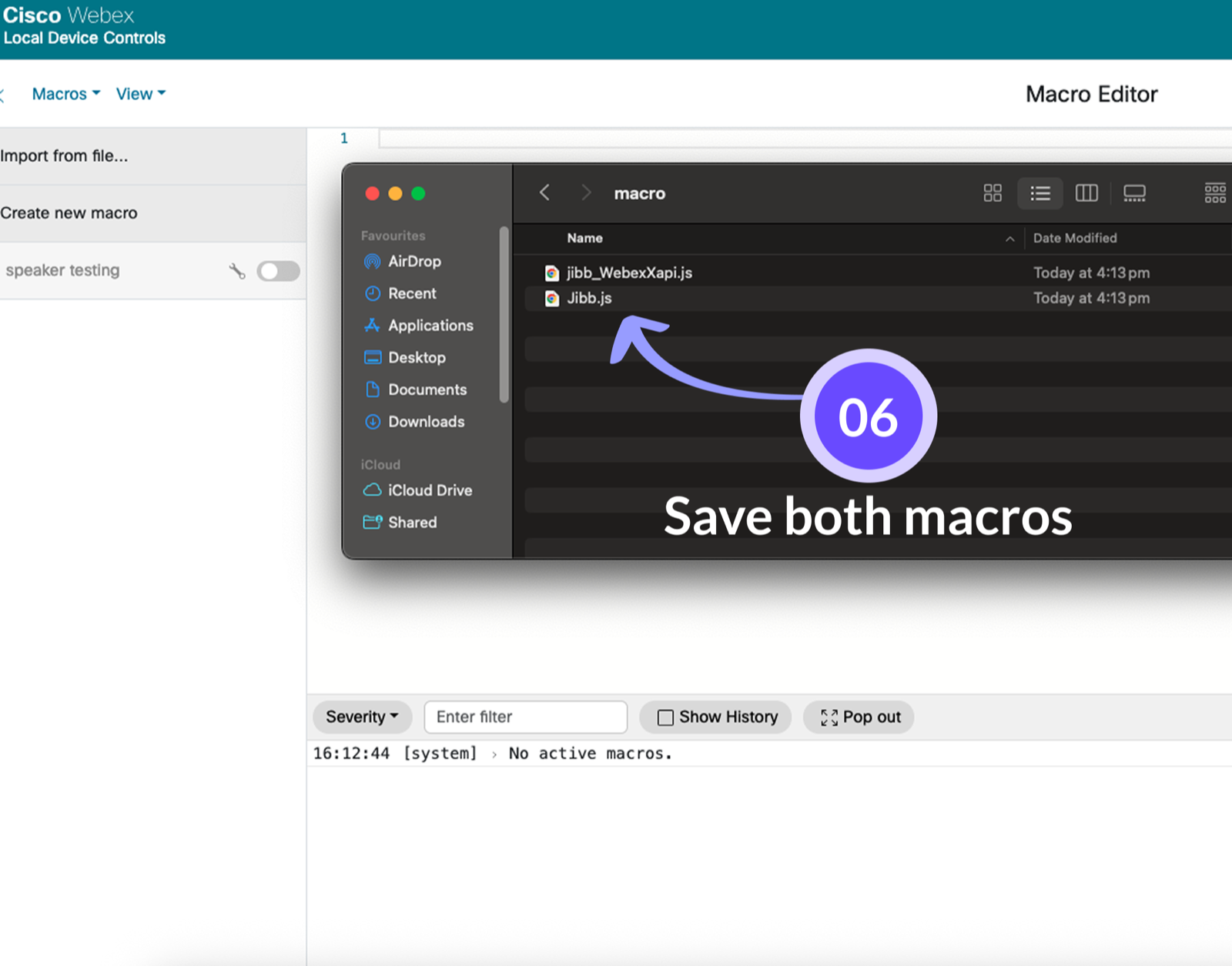Go forward using Finder's forward chevron
Screen dimensions: 1232x966
click(585, 192)
